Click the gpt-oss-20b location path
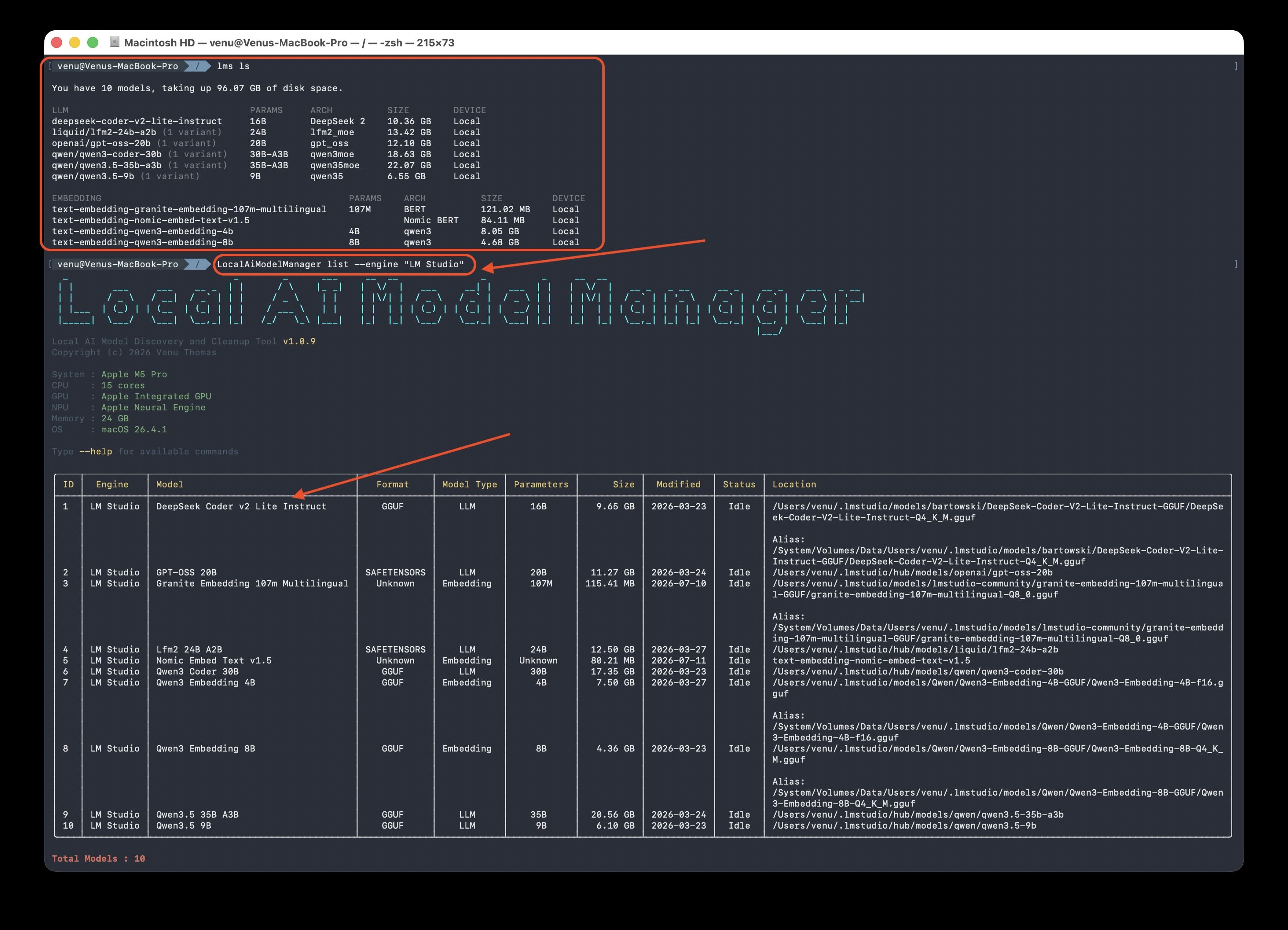The height and width of the screenshot is (930, 1288). tap(912, 573)
